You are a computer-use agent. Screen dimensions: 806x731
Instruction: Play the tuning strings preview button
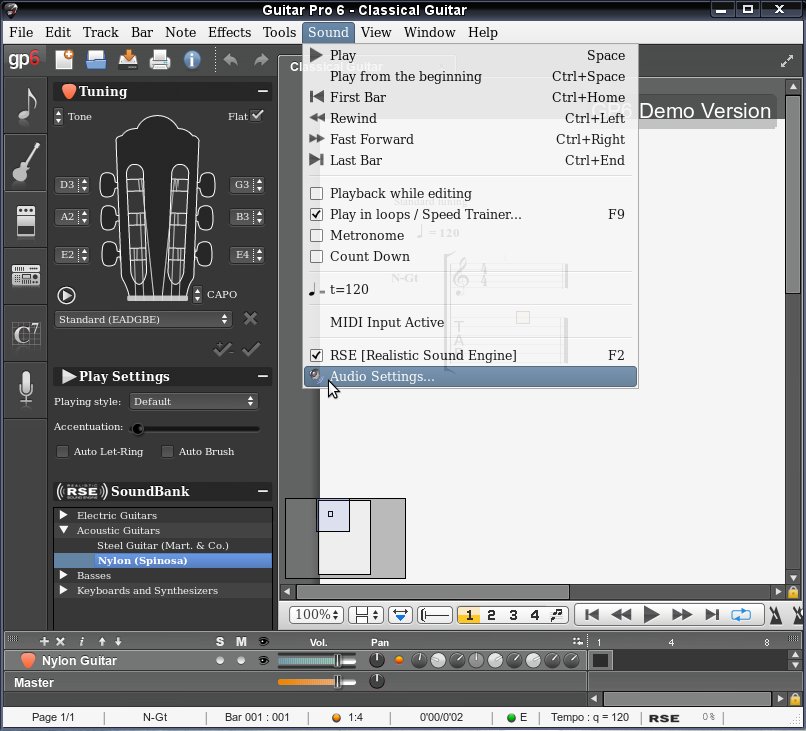tap(66, 295)
